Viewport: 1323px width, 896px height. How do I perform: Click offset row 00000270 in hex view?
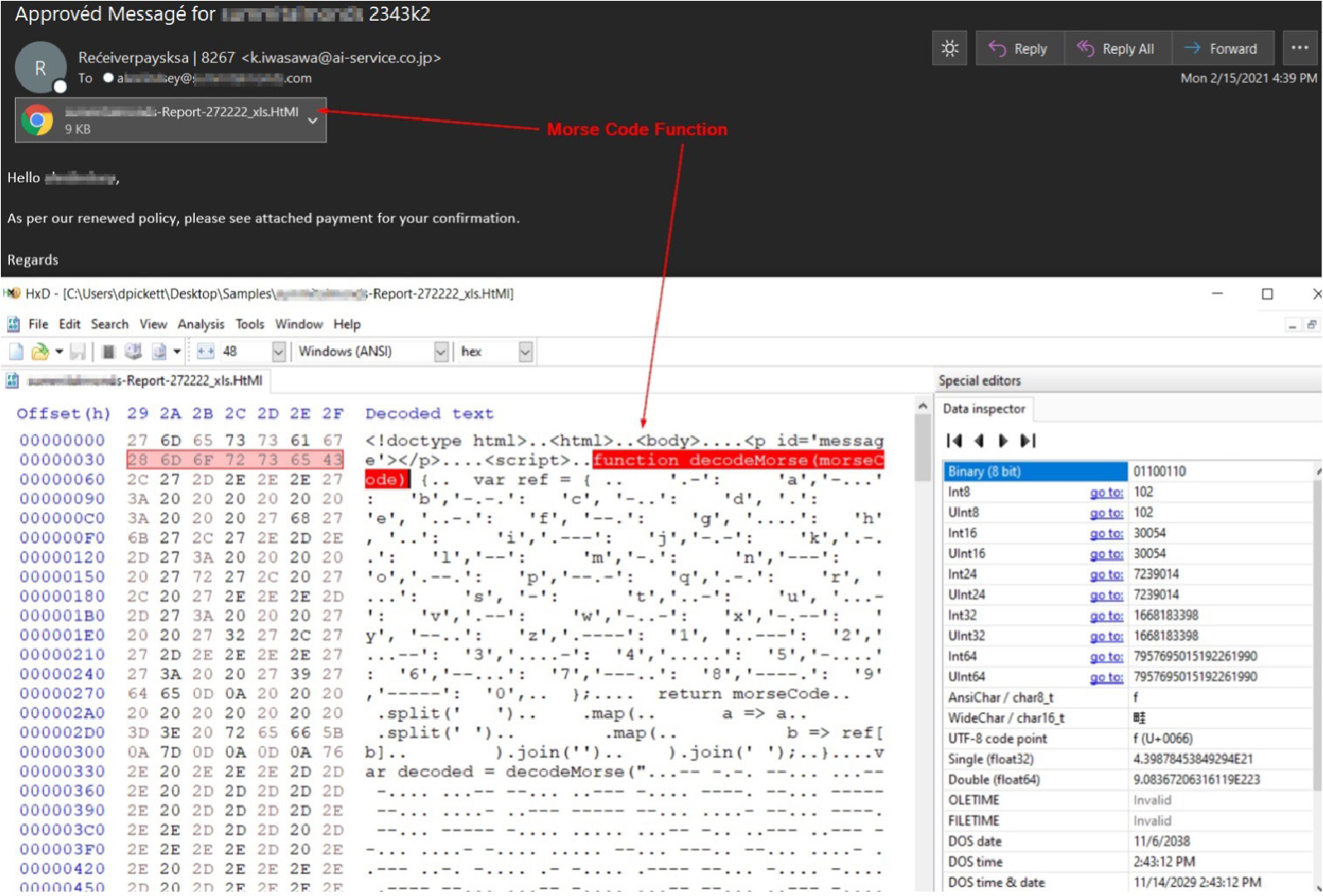click(62, 694)
